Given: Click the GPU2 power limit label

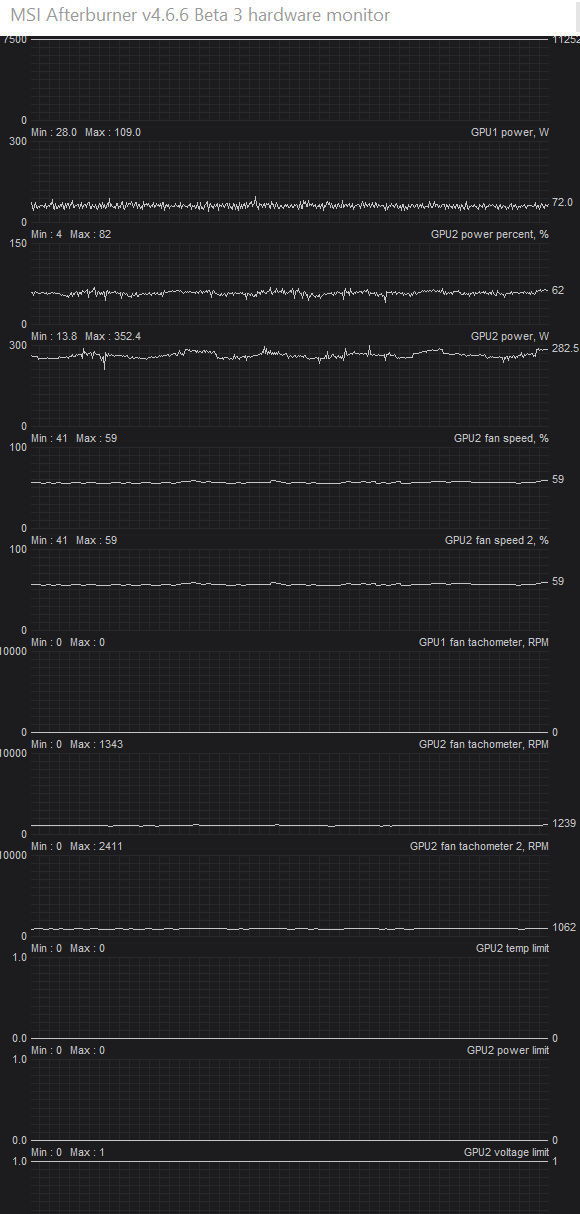Looking at the screenshot, I should (508, 1050).
